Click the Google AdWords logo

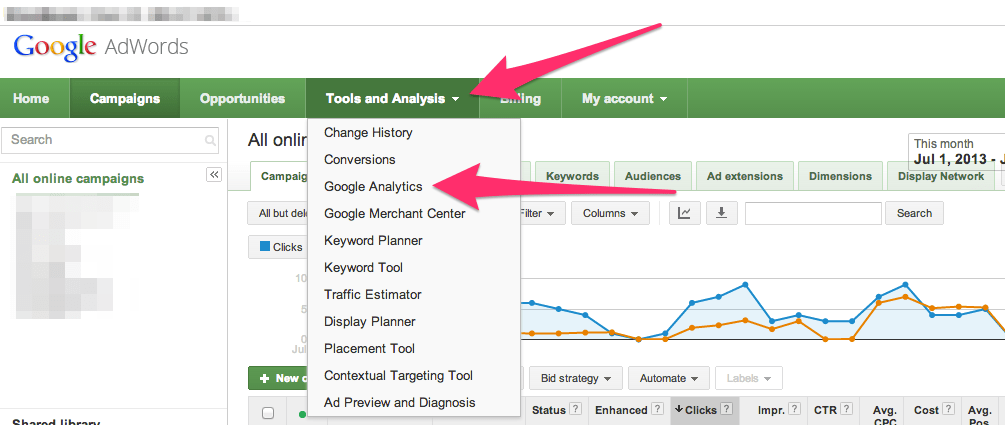pos(101,48)
